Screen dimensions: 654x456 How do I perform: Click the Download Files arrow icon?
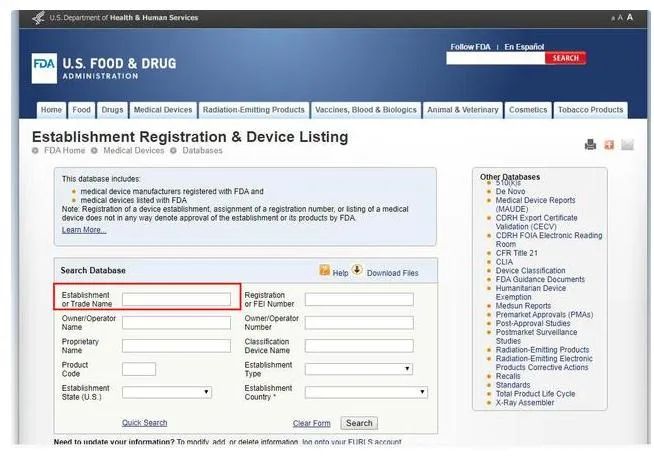(x=357, y=271)
